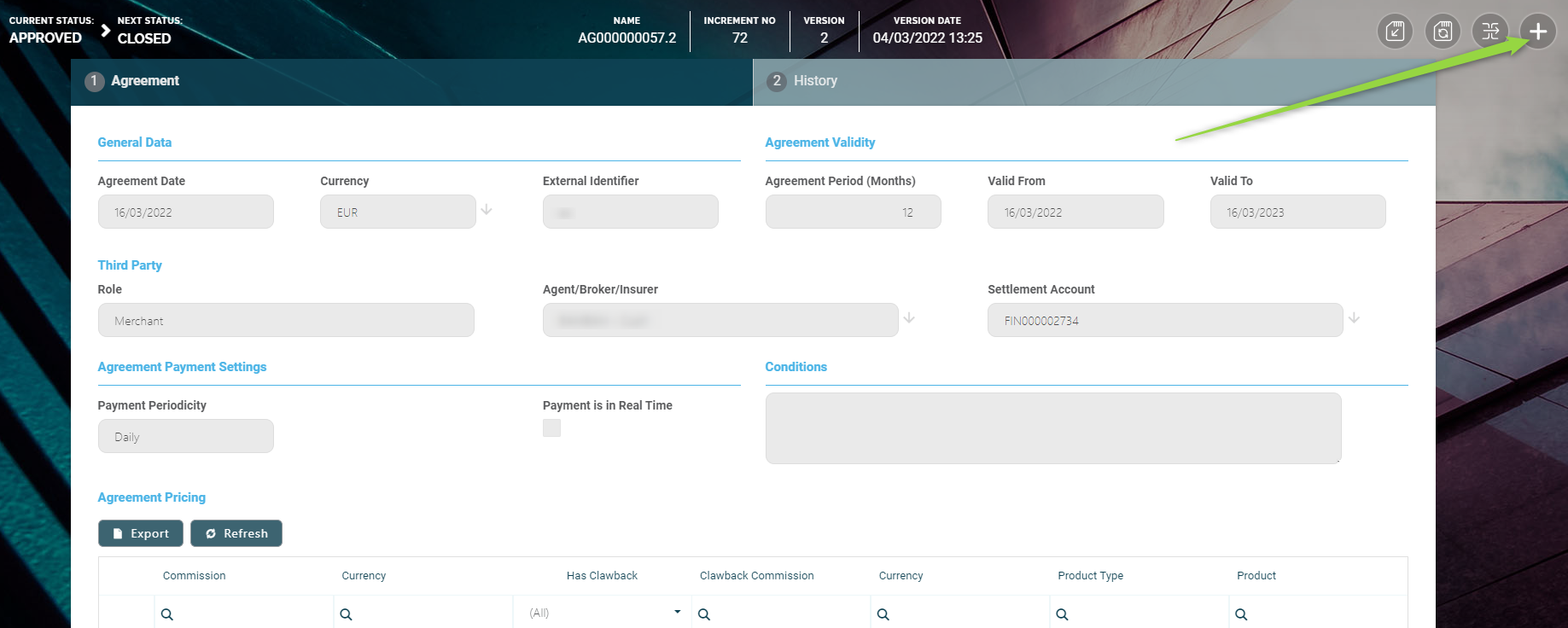Switch to the History tab
This screenshot has height=628, width=1568.
coord(815,81)
